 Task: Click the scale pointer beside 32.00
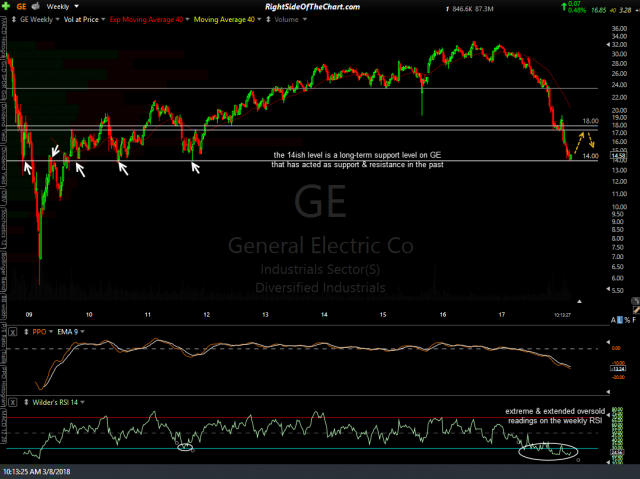coord(608,44)
